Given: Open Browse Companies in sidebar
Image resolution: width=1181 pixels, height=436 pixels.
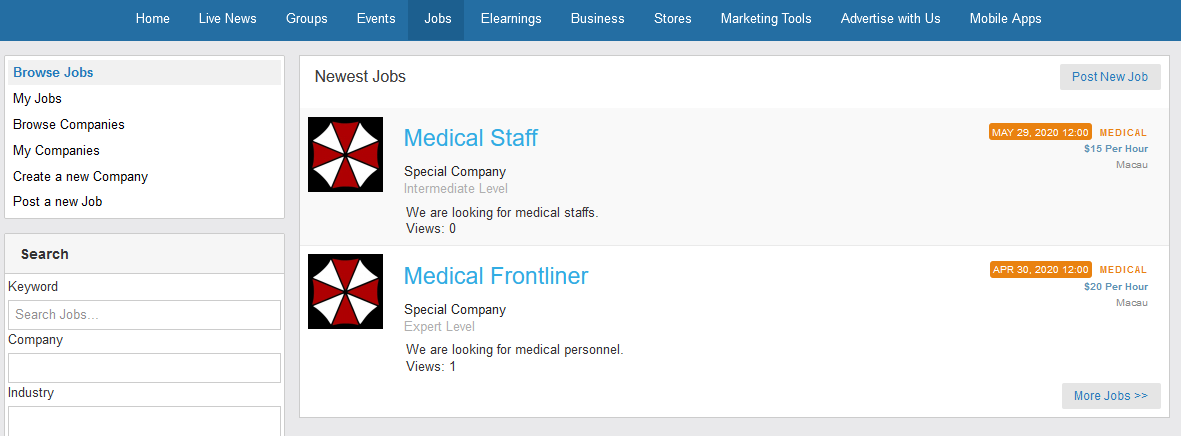Looking at the screenshot, I should point(69,125).
